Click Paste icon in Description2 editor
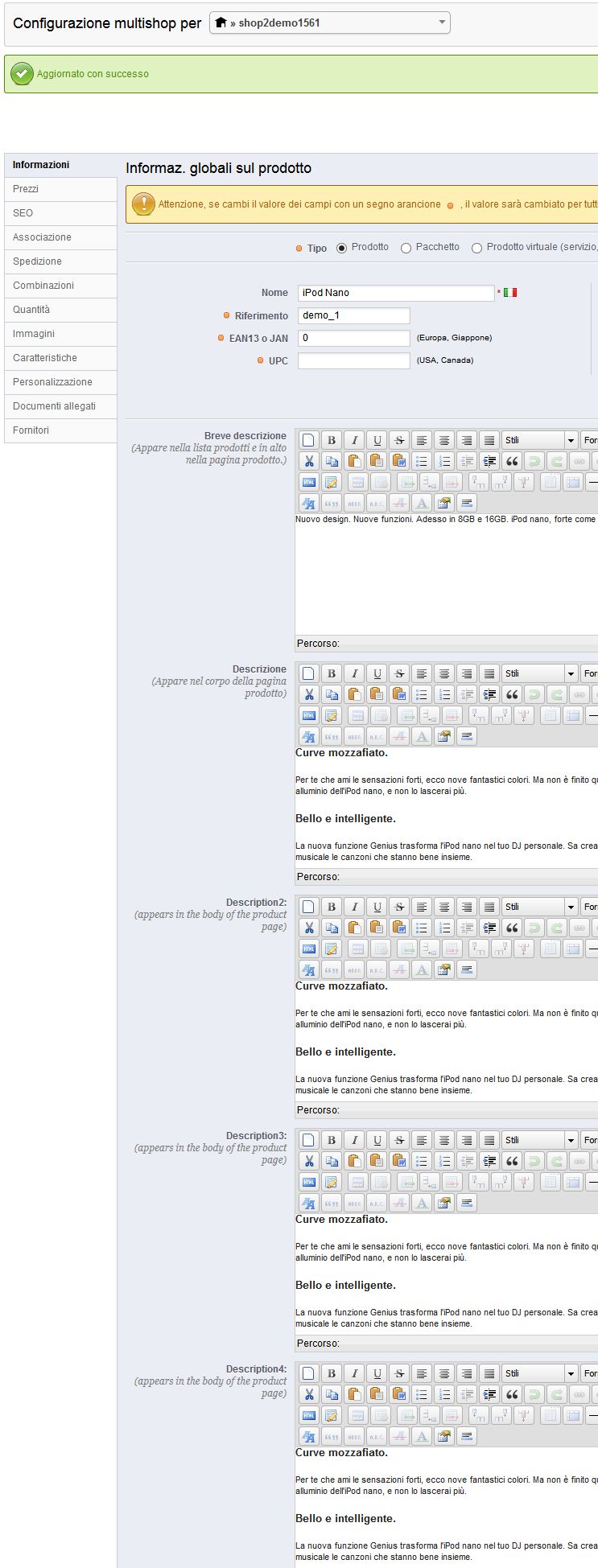The width and height of the screenshot is (598, 1568). pyautogui.click(x=353, y=928)
